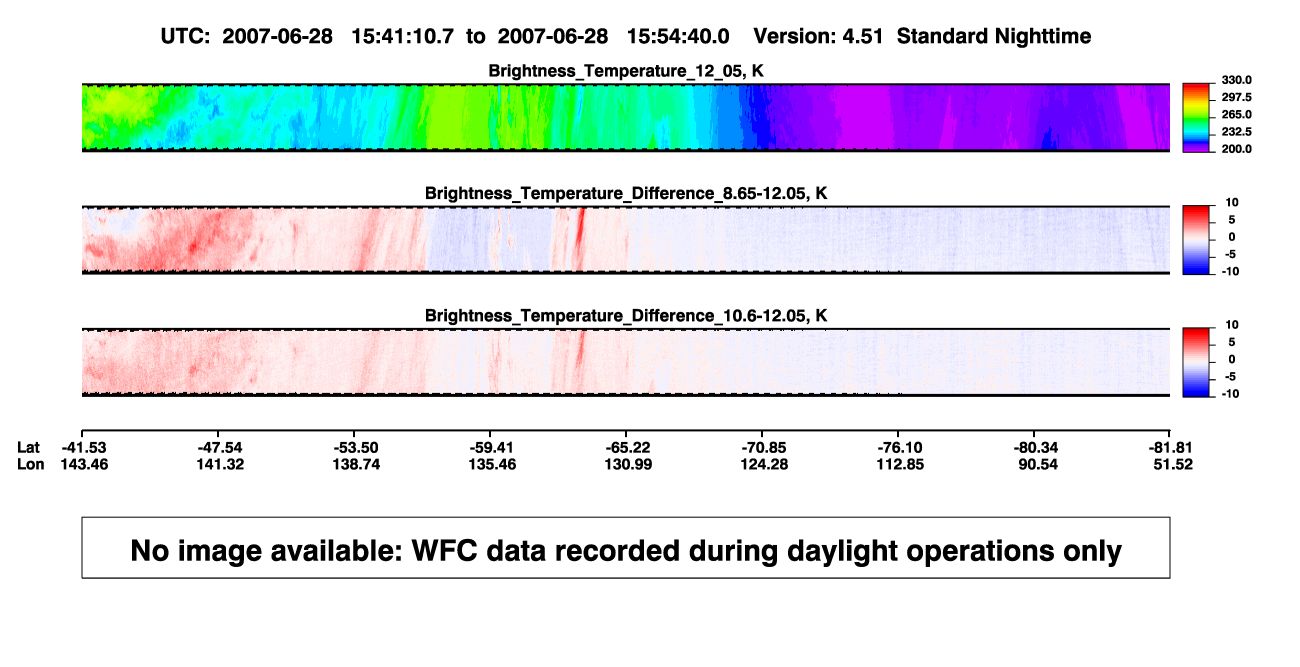Click the Brightness_Temperature_Difference_8.65-12.05 image strip
This screenshot has height=667, width=1300.
coord(626,240)
